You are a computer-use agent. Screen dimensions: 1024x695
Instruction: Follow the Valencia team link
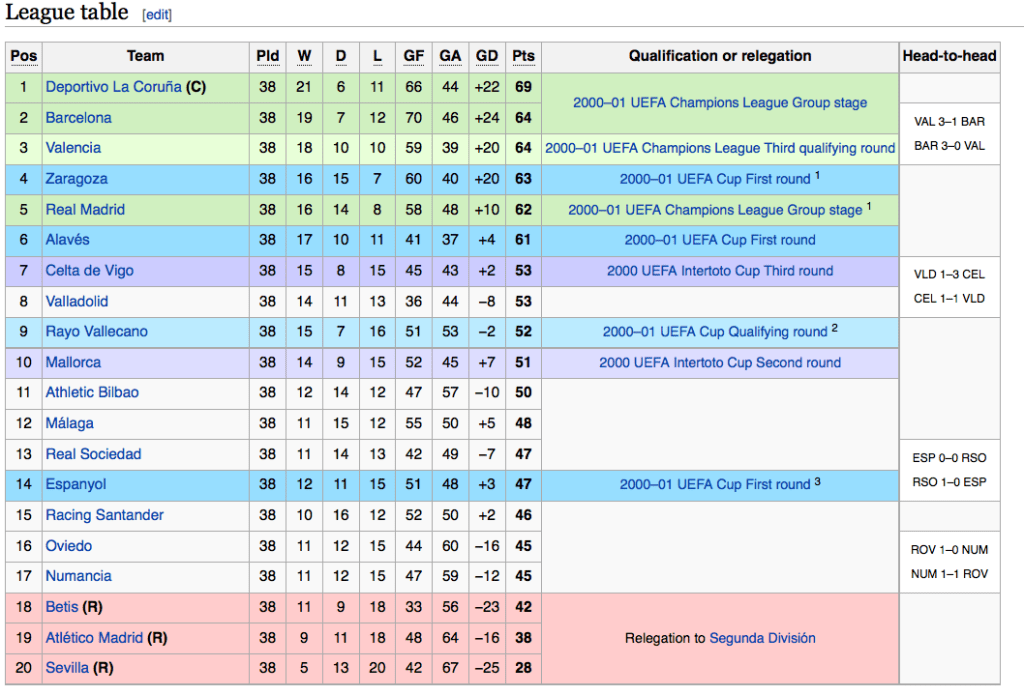[x=73, y=148]
